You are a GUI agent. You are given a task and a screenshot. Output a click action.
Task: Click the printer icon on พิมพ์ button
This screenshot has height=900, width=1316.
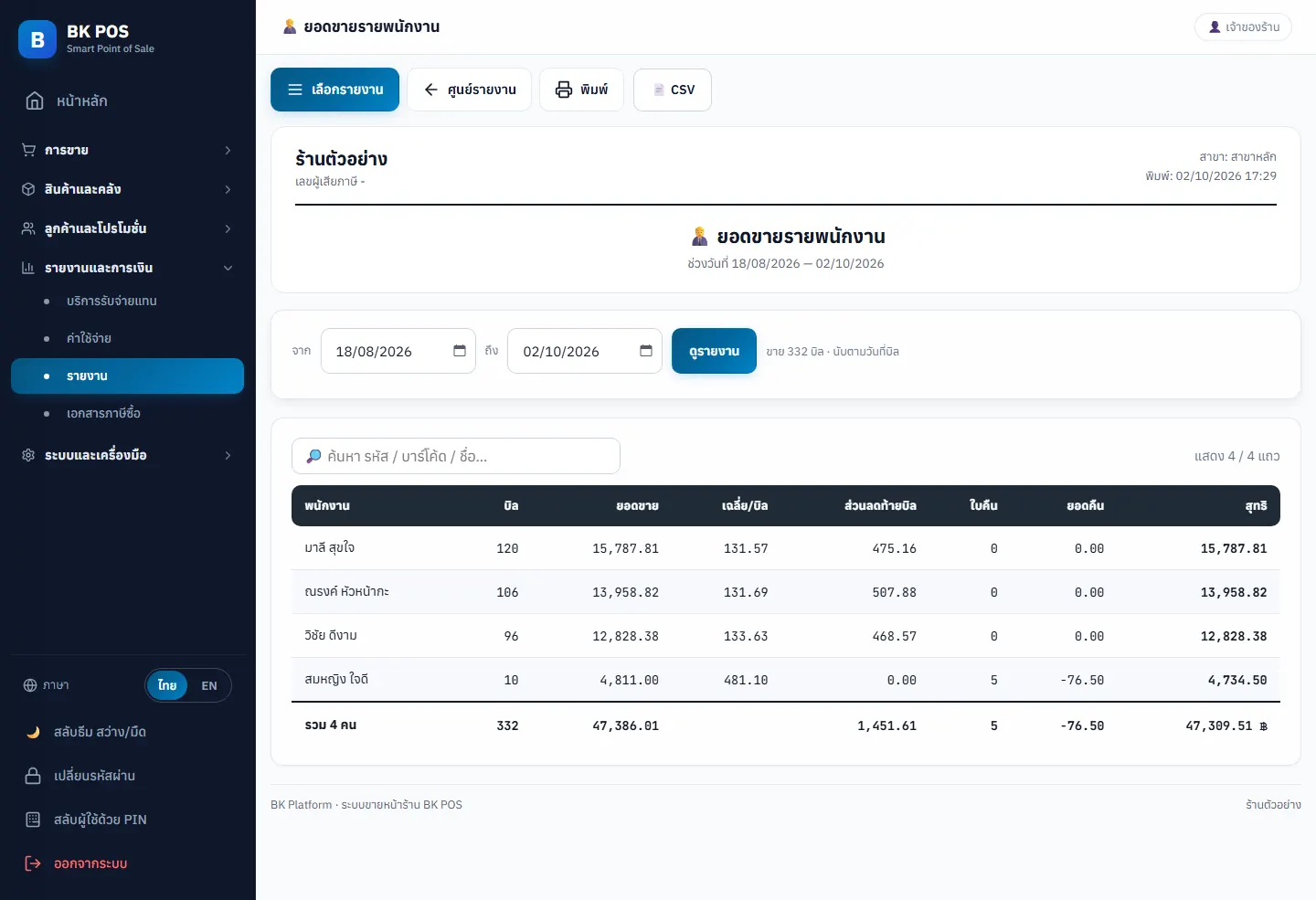pos(564,90)
